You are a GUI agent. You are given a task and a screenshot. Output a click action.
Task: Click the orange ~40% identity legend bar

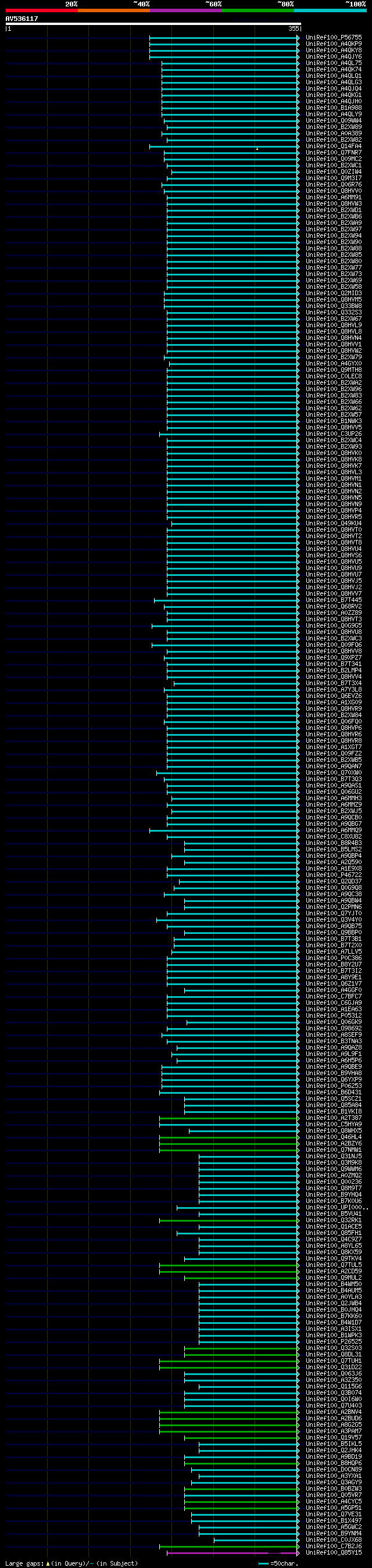point(114,10)
